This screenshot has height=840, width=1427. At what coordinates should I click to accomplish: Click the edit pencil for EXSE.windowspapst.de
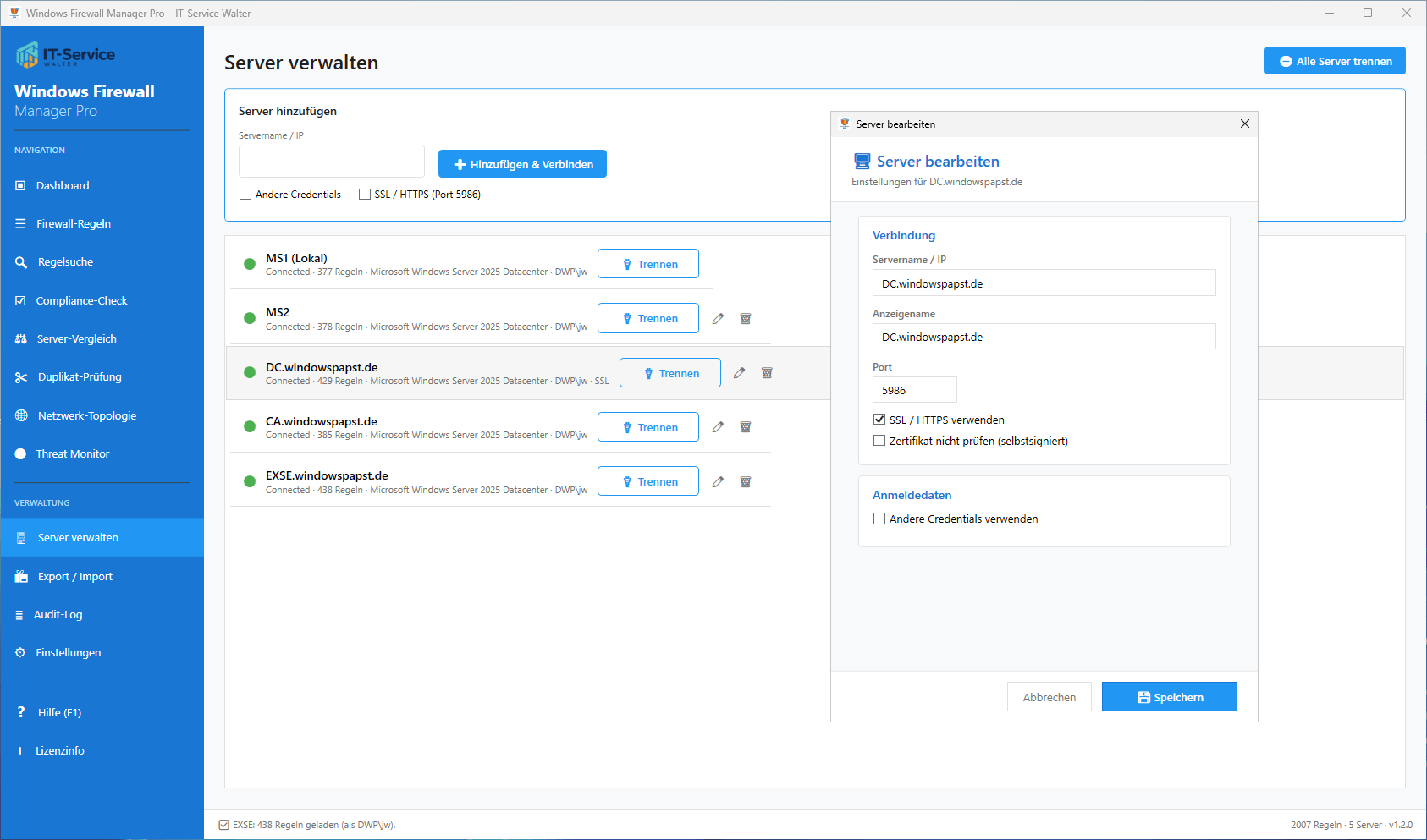718,482
